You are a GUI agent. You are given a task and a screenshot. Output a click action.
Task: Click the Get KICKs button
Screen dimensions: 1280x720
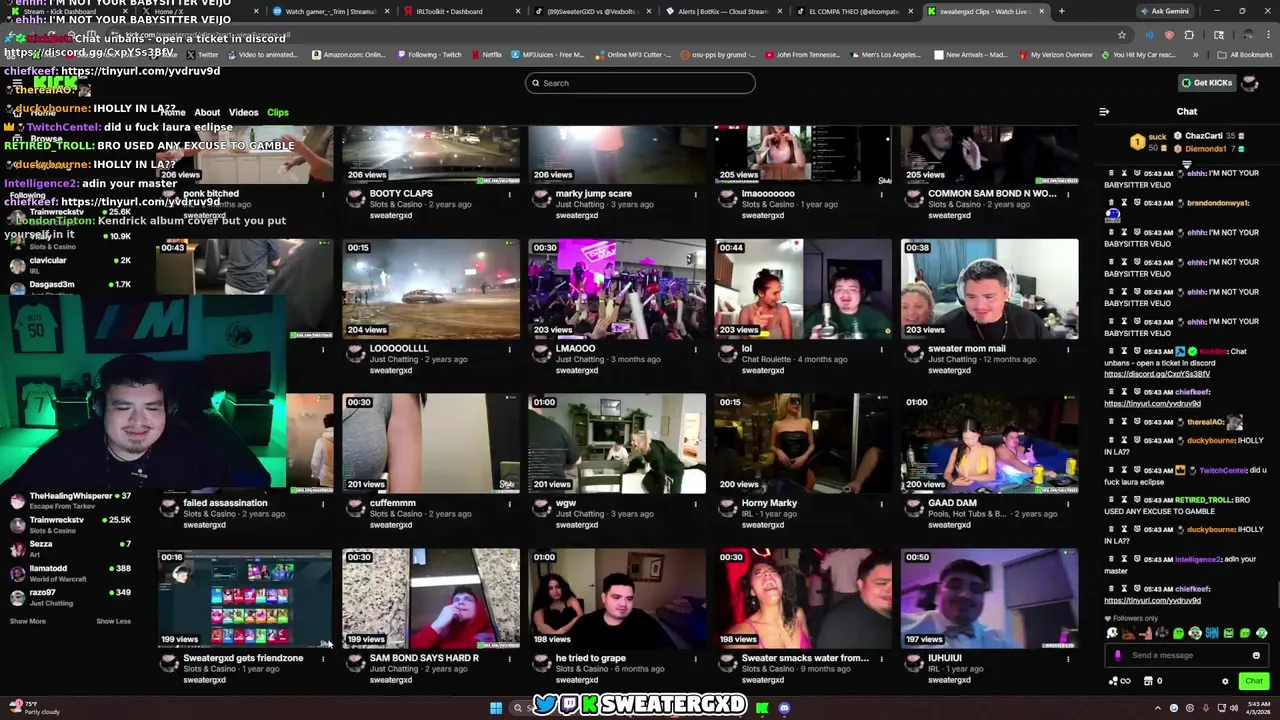pyautogui.click(x=1206, y=83)
